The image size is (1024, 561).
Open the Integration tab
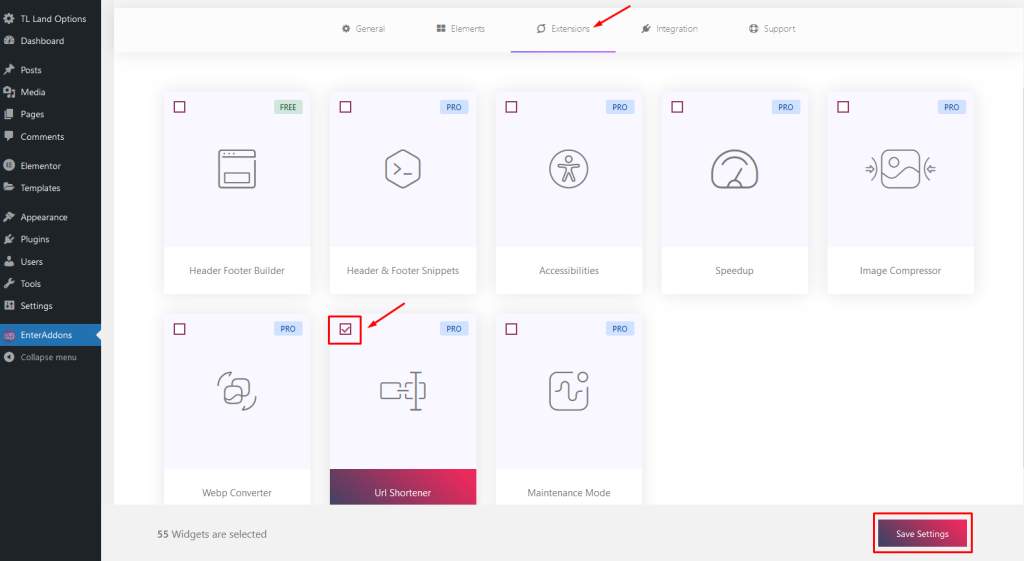click(x=669, y=29)
